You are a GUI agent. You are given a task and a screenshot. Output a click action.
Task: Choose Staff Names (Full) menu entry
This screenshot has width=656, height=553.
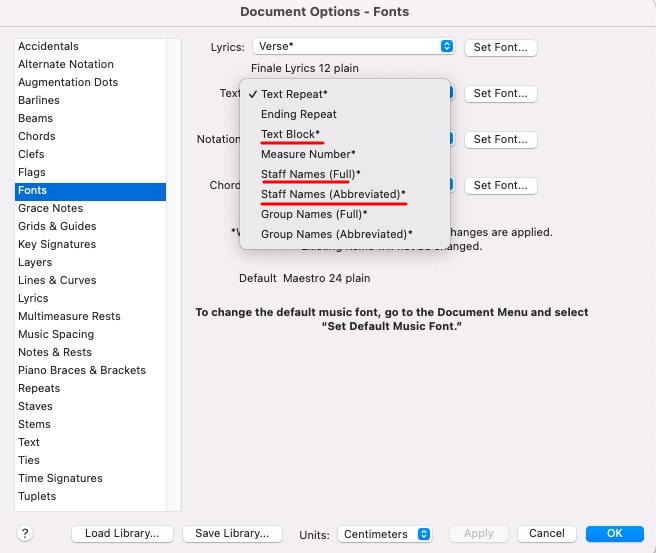click(x=310, y=174)
